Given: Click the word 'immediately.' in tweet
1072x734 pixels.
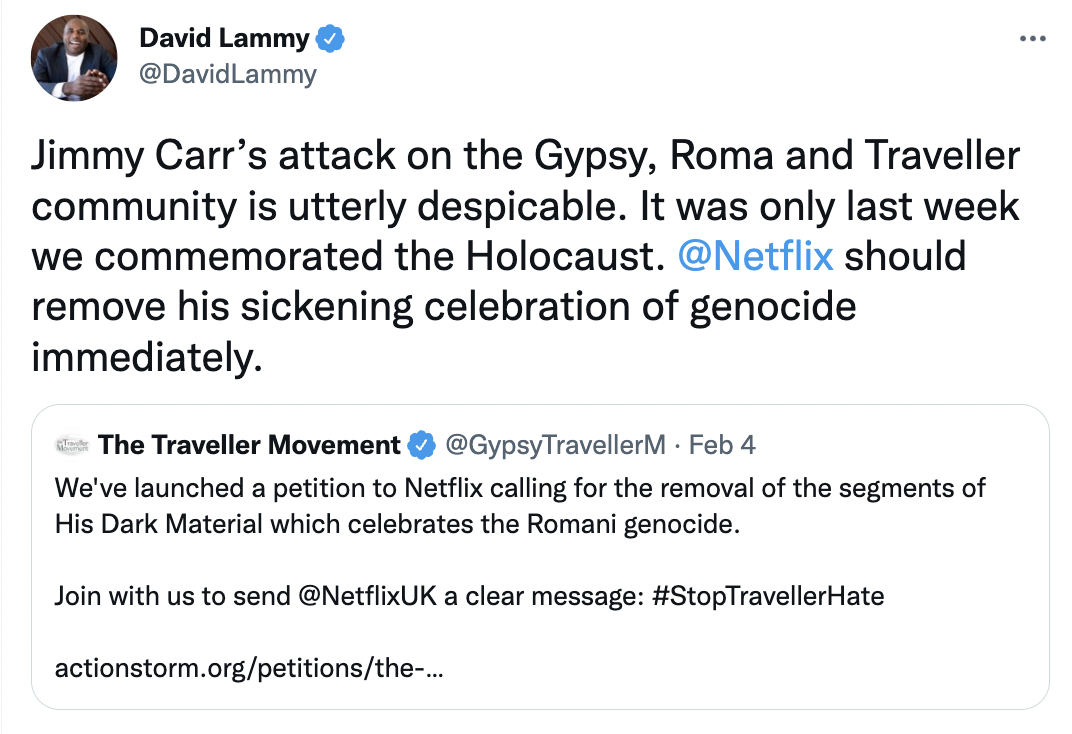Looking at the screenshot, I should point(147,357).
